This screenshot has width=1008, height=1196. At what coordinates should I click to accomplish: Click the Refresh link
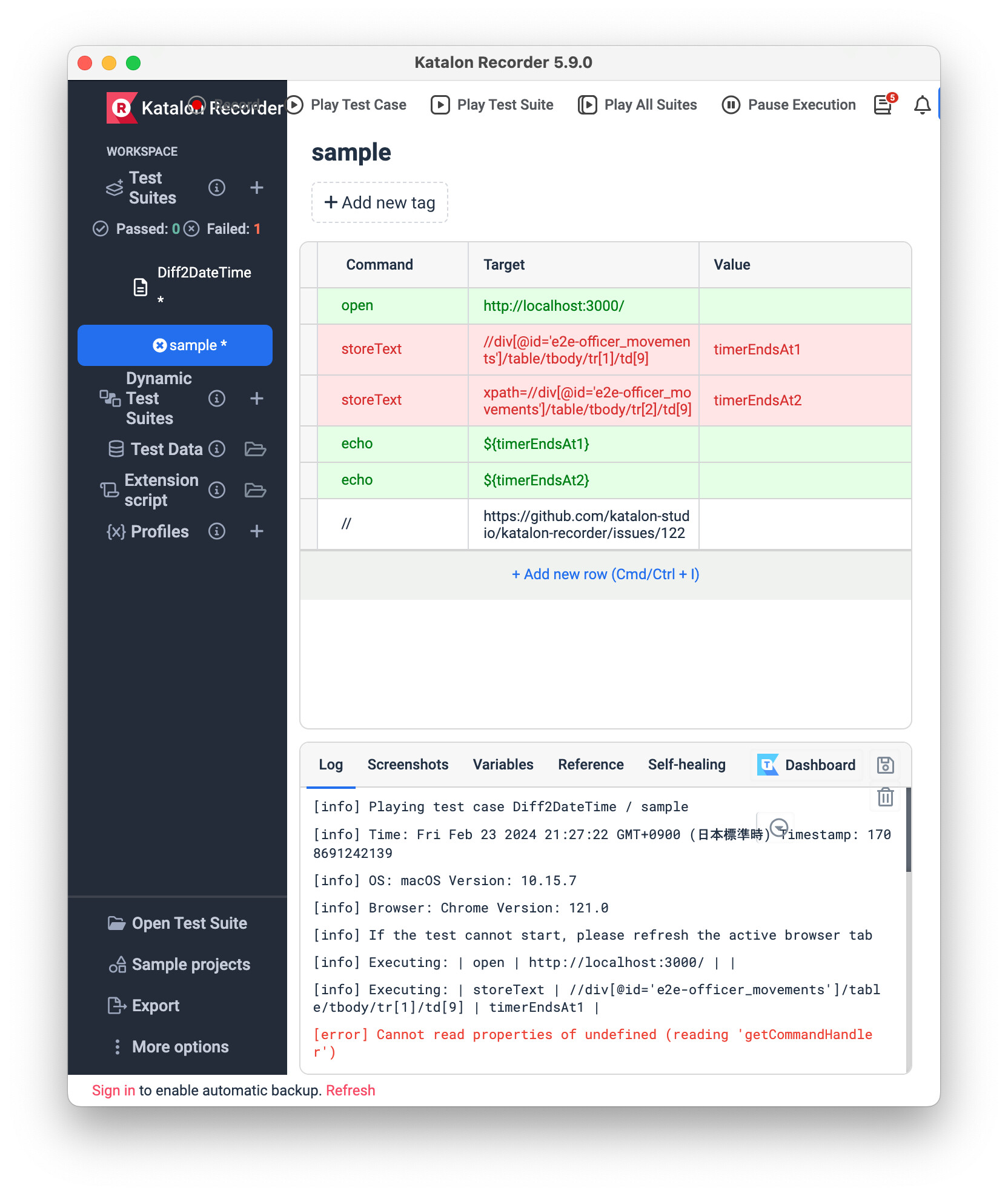(351, 1091)
